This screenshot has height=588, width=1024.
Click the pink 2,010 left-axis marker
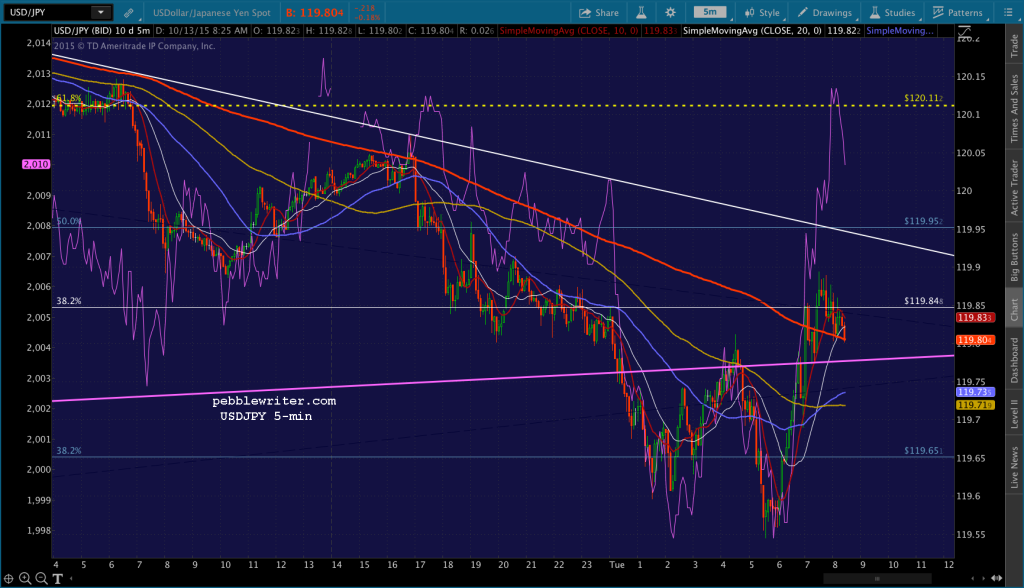pyautogui.click(x=36, y=164)
